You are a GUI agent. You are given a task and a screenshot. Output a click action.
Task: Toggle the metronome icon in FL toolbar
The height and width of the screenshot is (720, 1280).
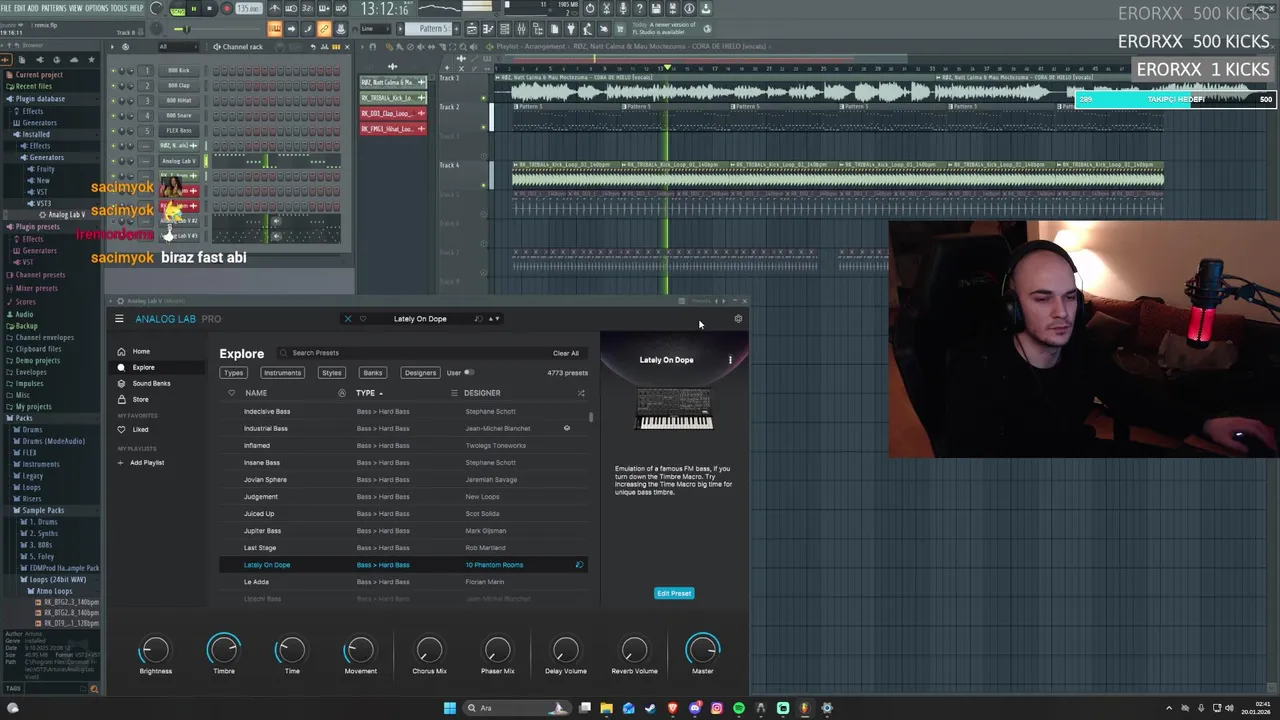(275, 9)
